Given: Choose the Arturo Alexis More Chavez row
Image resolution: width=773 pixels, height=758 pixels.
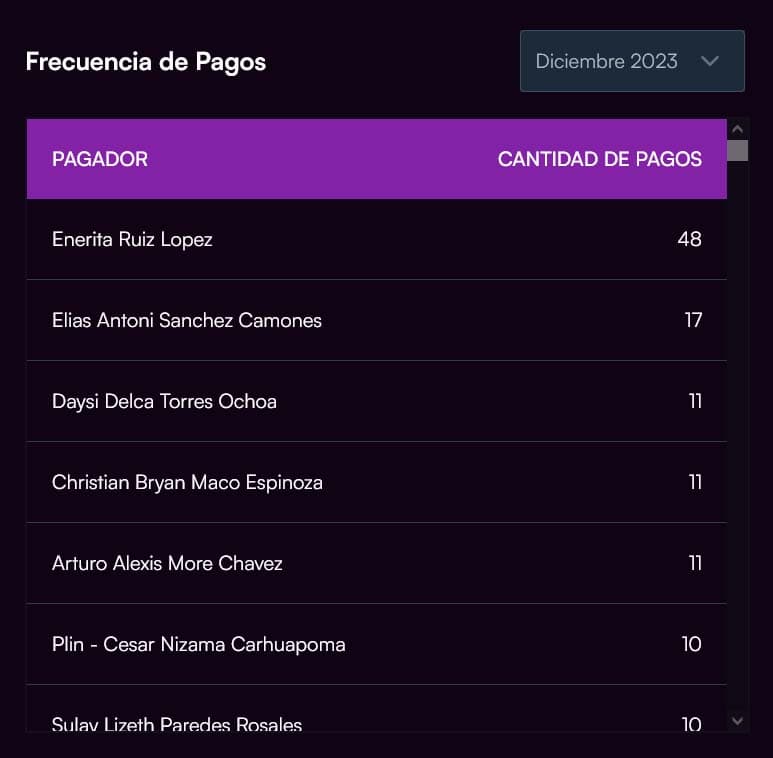Looking at the screenshot, I should (x=167, y=563).
